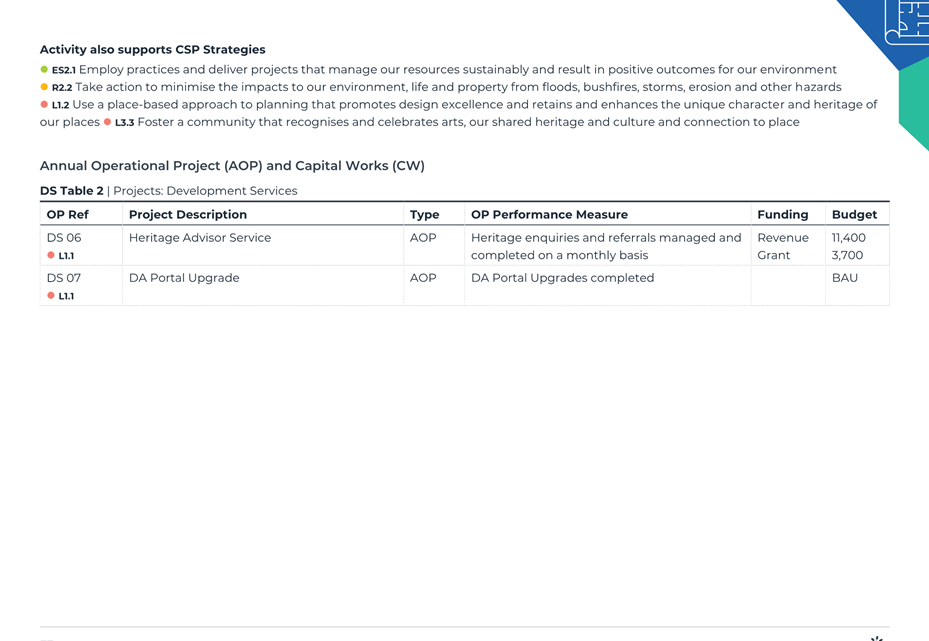Image resolution: width=929 pixels, height=641 pixels.
Task: Click the BAU budget cell
Action: tap(845, 278)
